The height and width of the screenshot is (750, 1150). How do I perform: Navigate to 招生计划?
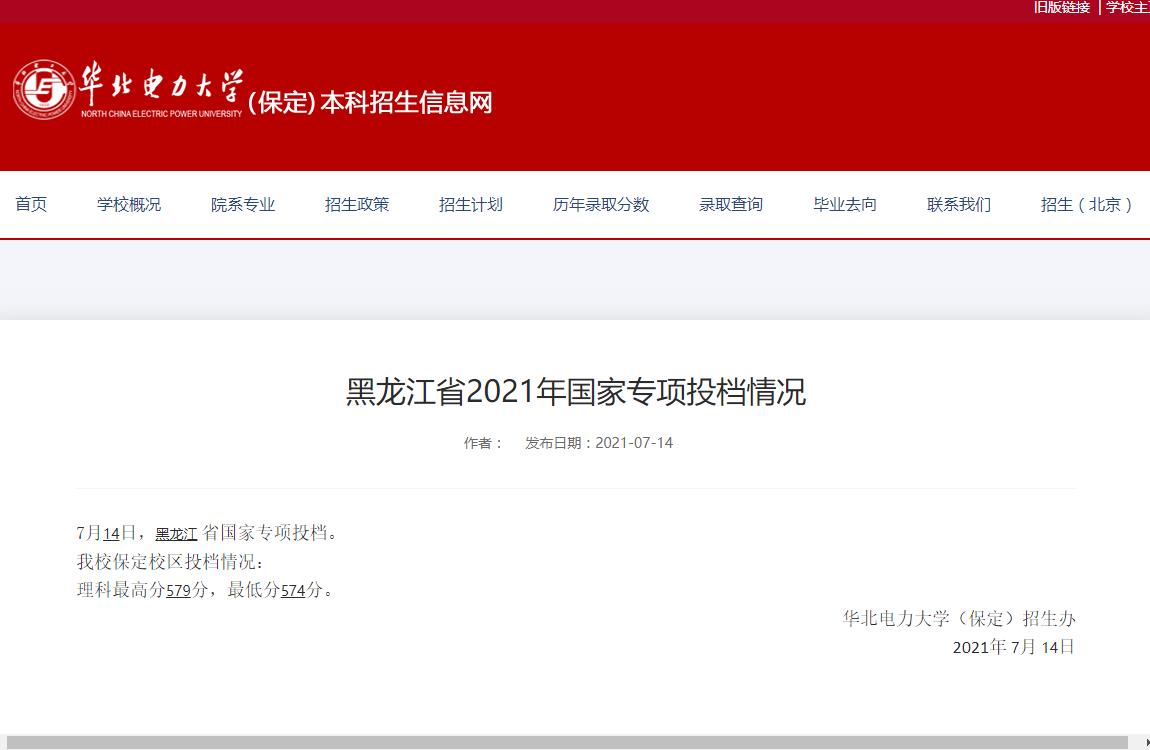[471, 204]
